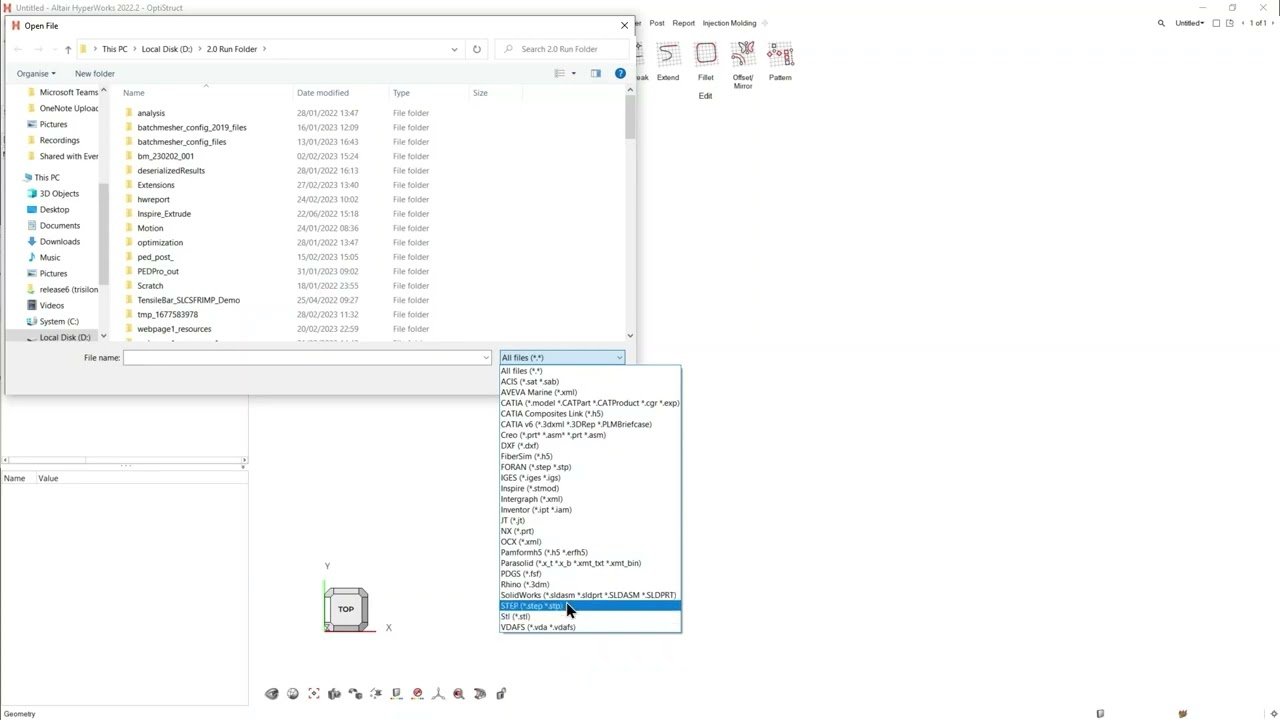
Task: Select the analysis folder
Action: point(151,113)
